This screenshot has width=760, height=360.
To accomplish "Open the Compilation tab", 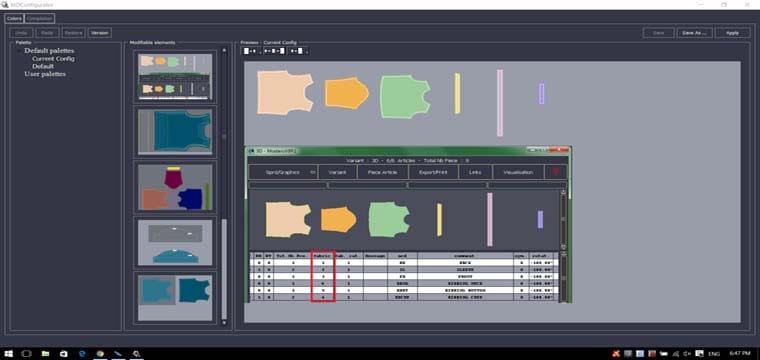I will click(40, 18).
